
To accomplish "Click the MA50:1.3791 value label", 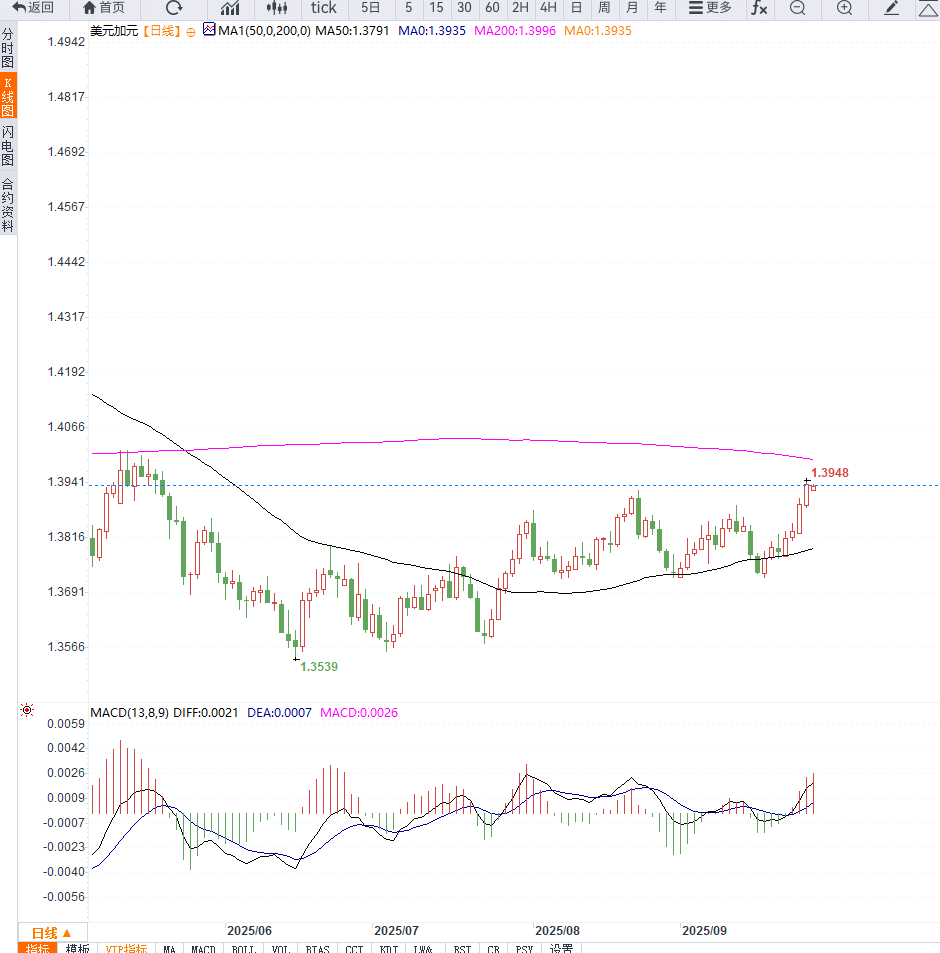I will point(352,30).
